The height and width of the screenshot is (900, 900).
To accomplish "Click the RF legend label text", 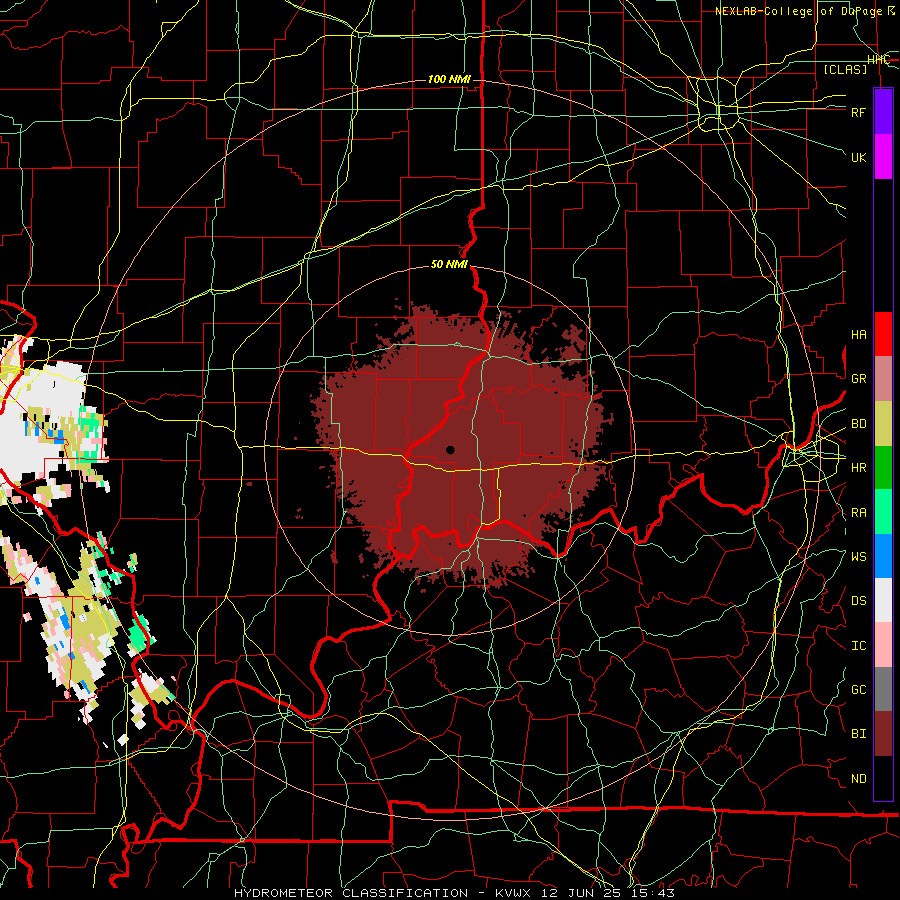I will pos(859,112).
